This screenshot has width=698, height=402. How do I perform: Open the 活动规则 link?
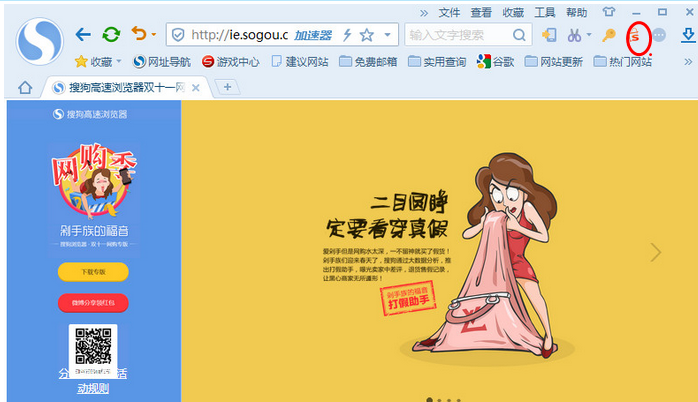click(93, 388)
